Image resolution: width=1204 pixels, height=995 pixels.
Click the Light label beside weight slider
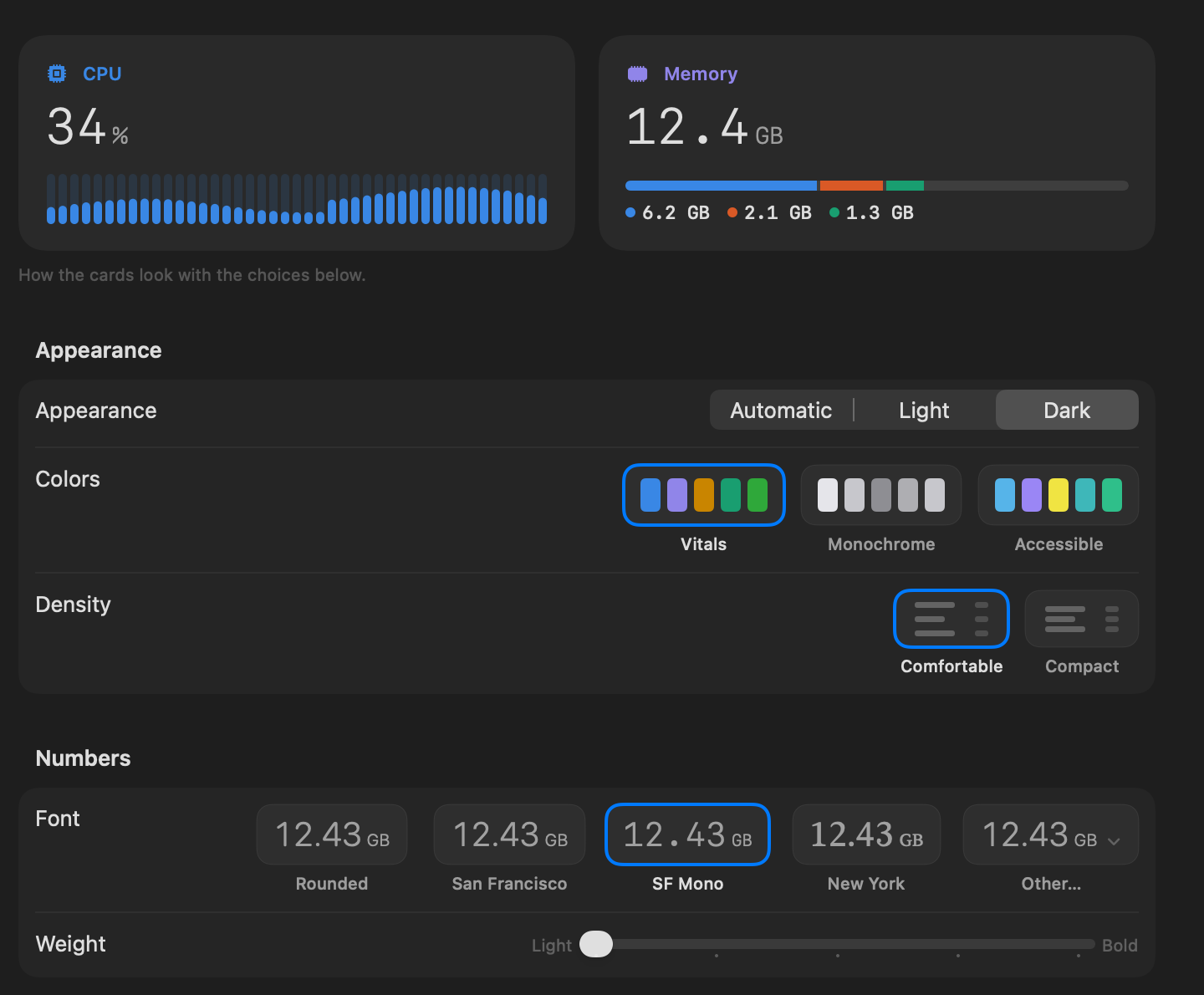coord(552,946)
